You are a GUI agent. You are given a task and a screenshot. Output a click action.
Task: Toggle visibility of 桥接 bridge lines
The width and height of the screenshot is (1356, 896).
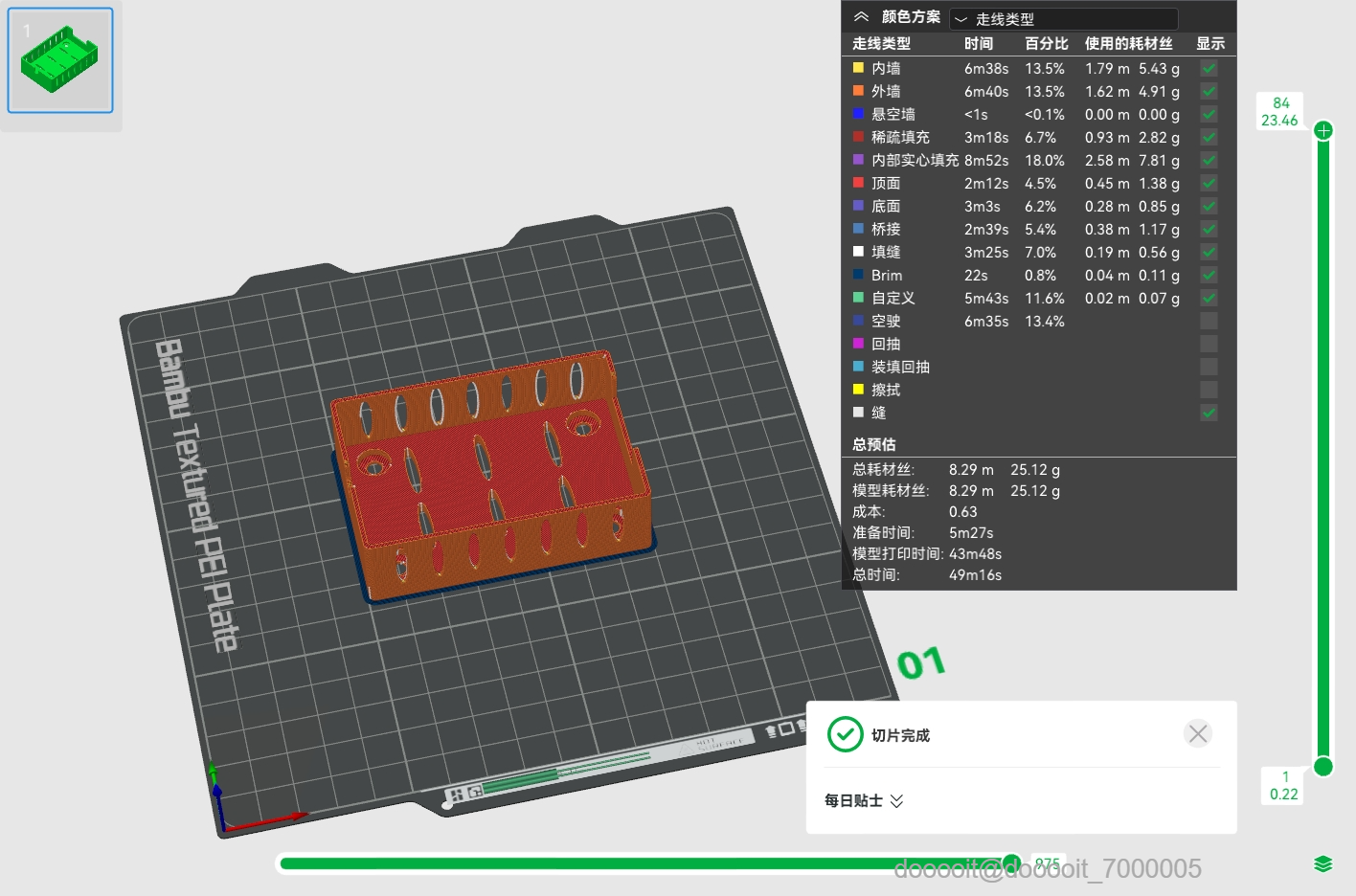[x=1208, y=229]
